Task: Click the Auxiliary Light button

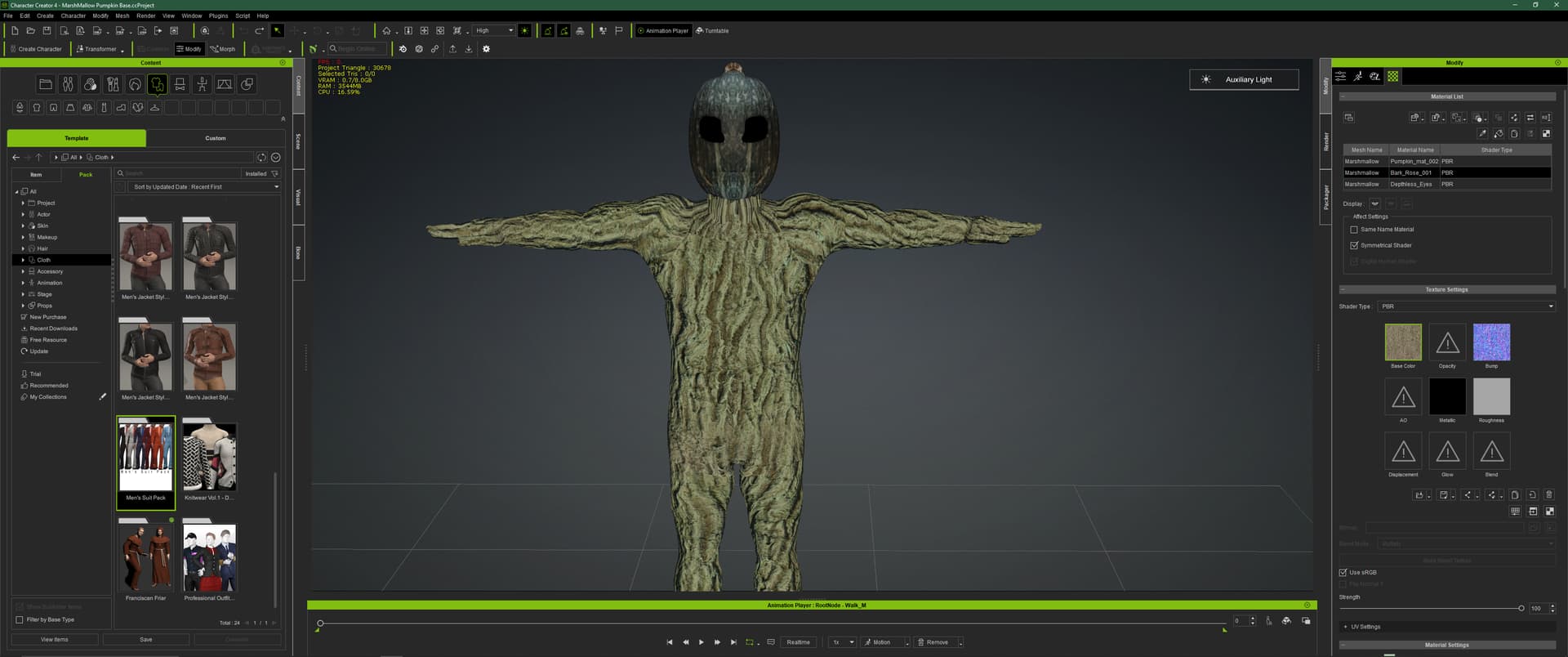Action: point(1244,79)
